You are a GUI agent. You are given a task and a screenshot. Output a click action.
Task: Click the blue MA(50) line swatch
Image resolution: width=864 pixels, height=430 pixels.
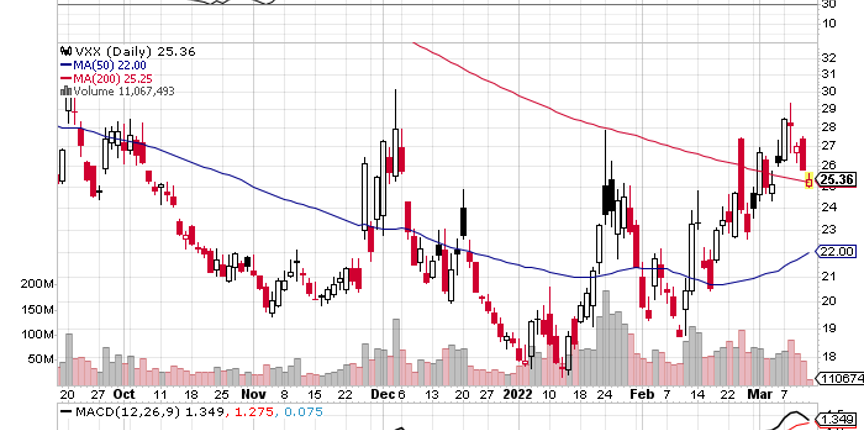(66, 64)
